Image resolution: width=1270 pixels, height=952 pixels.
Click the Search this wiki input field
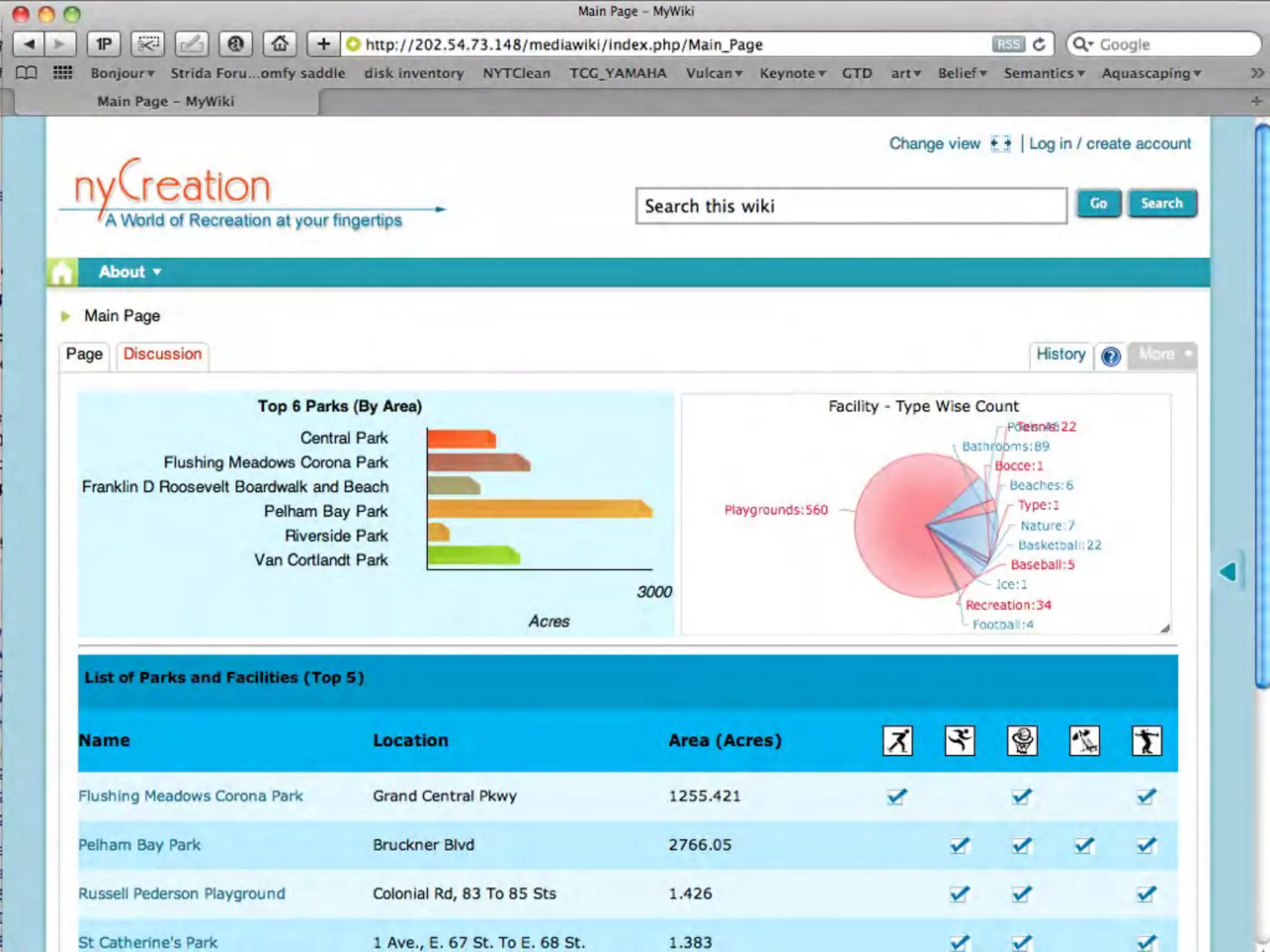tap(851, 206)
